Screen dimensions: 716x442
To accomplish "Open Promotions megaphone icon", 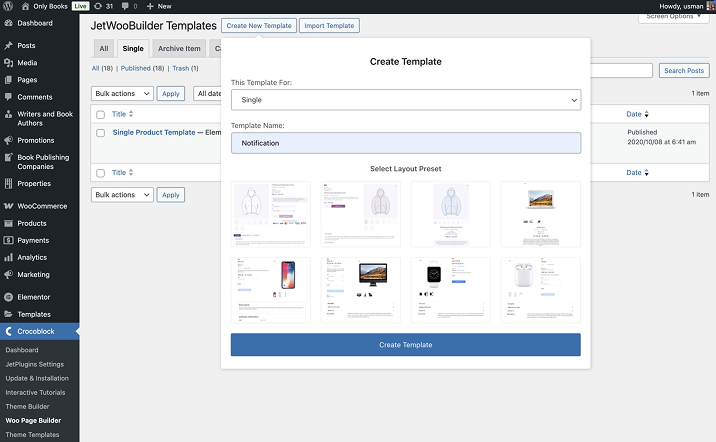I will pyautogui.click(x=8, y=140).
